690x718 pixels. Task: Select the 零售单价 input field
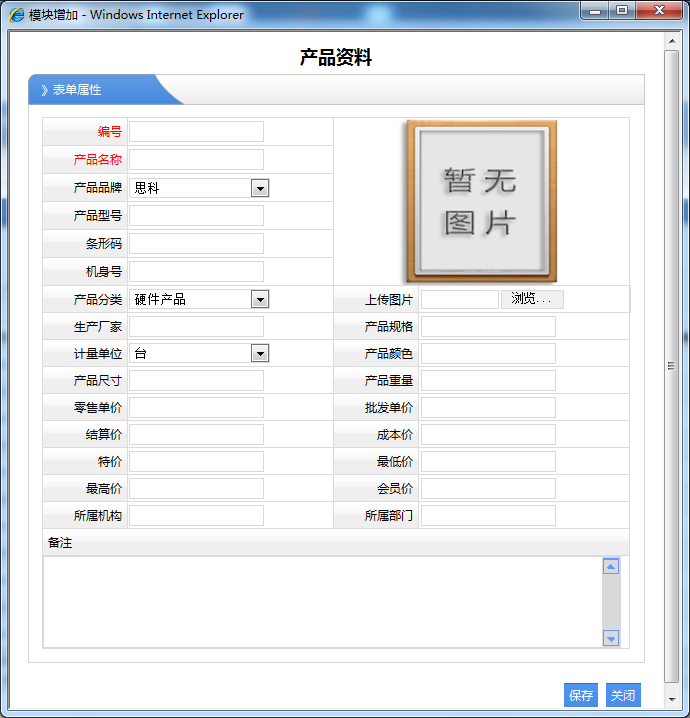[x=196, y=408]
